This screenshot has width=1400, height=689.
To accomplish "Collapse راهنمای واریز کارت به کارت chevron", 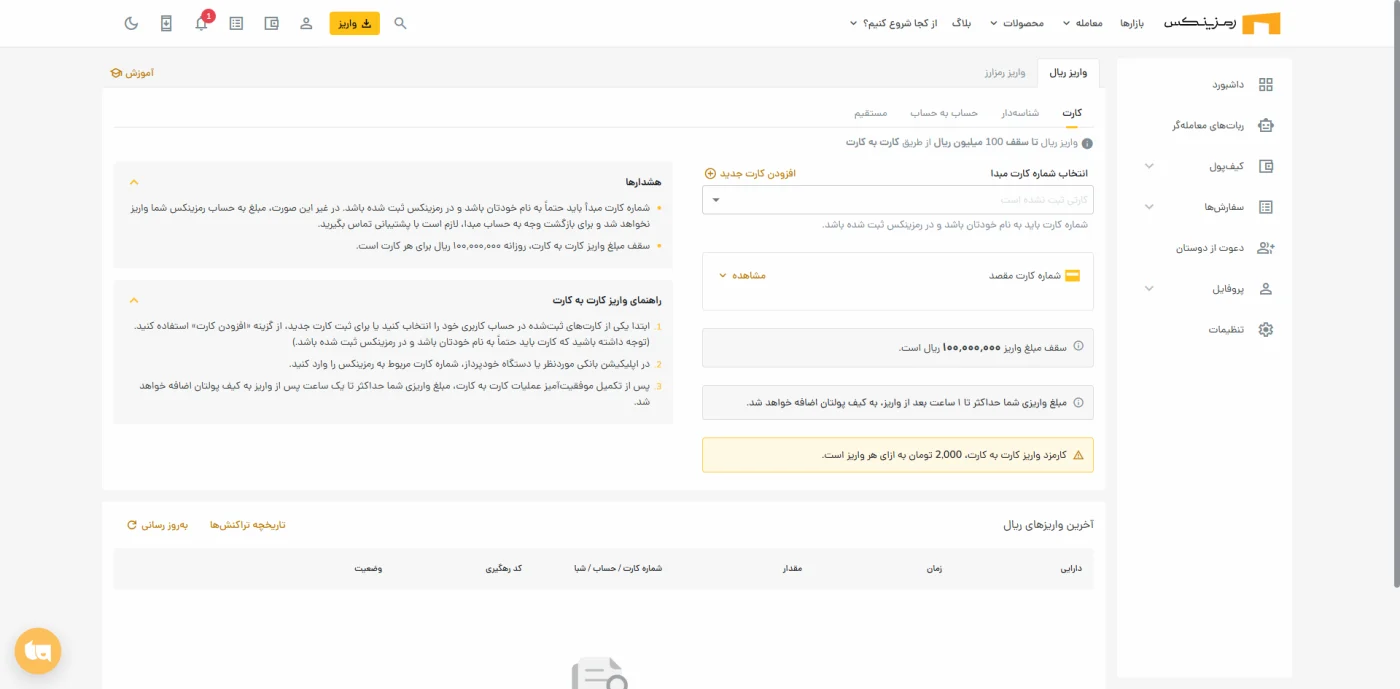I will tap(134, 300).
